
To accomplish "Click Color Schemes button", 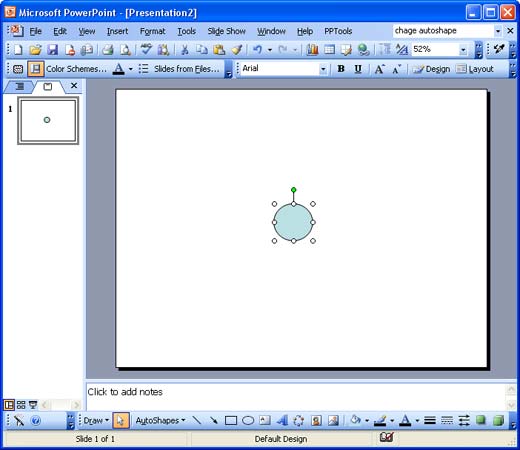I will point(76,69).
